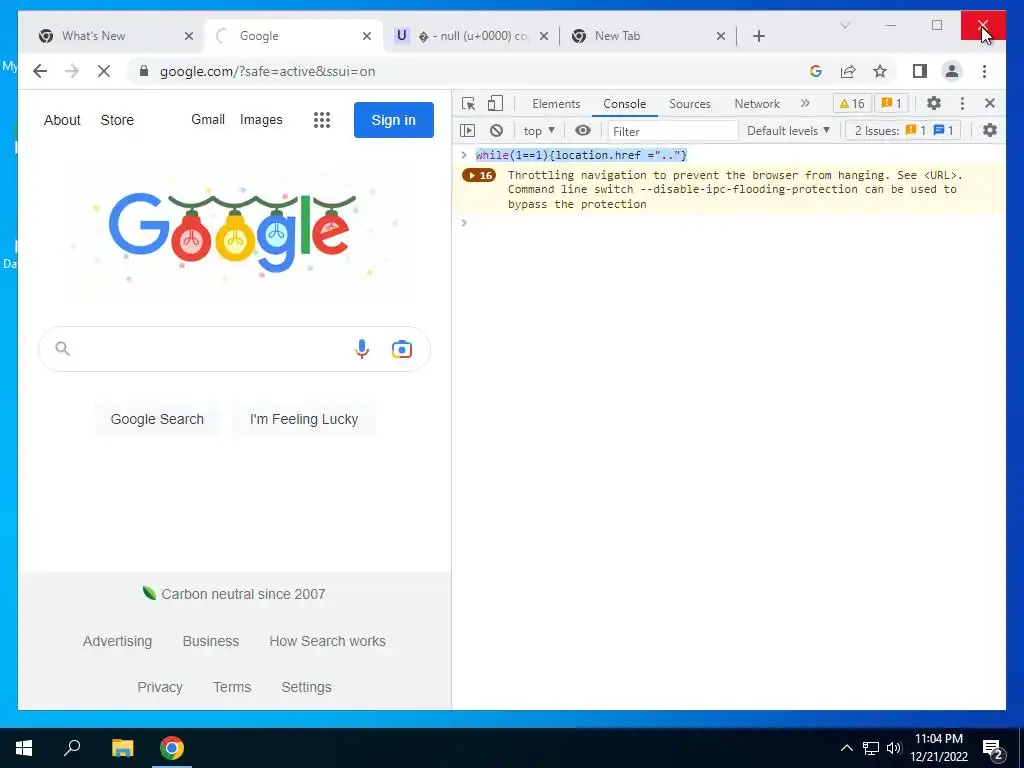Close the New Tab tab
The image size is (1024, 768).
721,36
